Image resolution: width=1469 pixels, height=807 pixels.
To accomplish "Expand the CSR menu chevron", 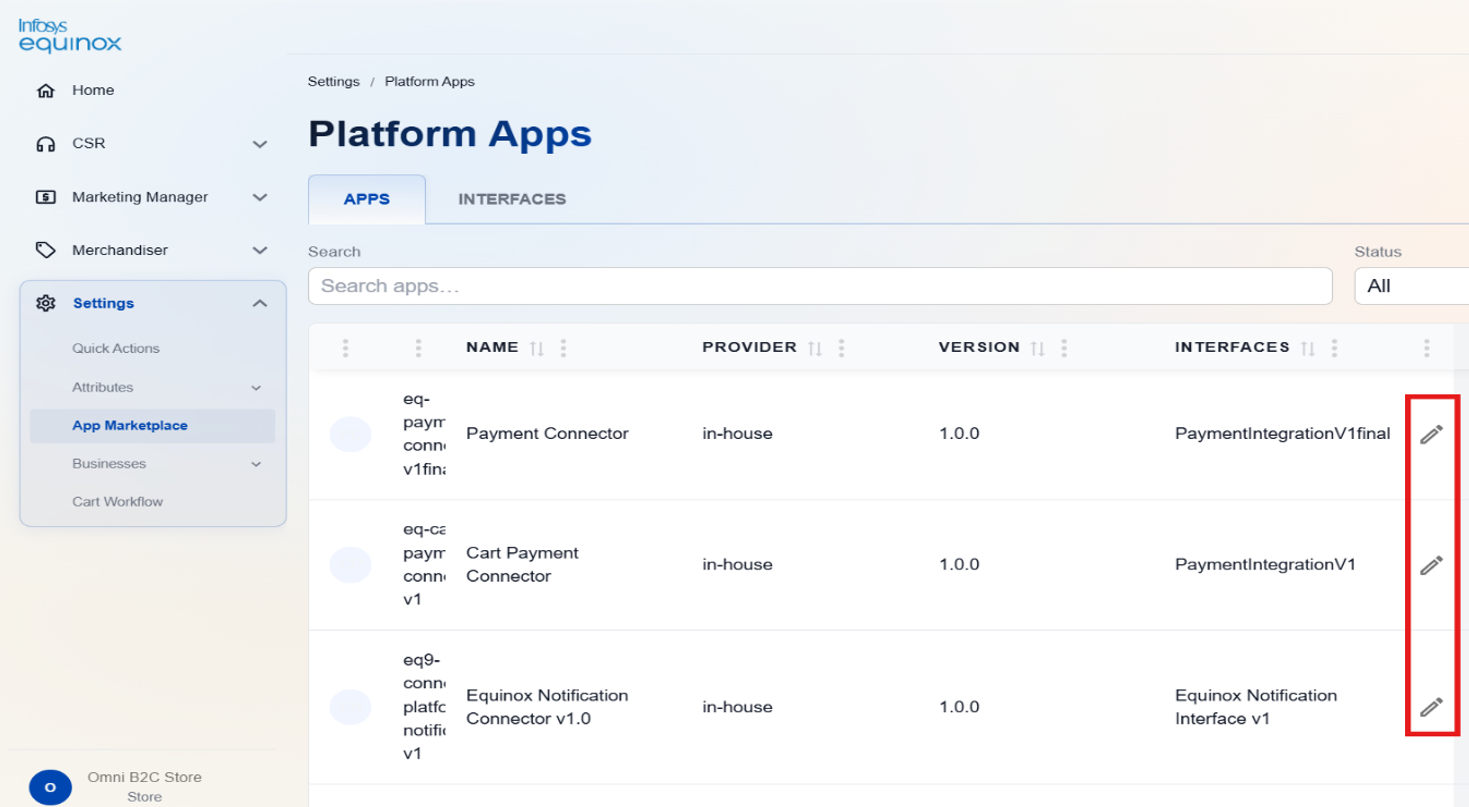I will pos(260,144).
